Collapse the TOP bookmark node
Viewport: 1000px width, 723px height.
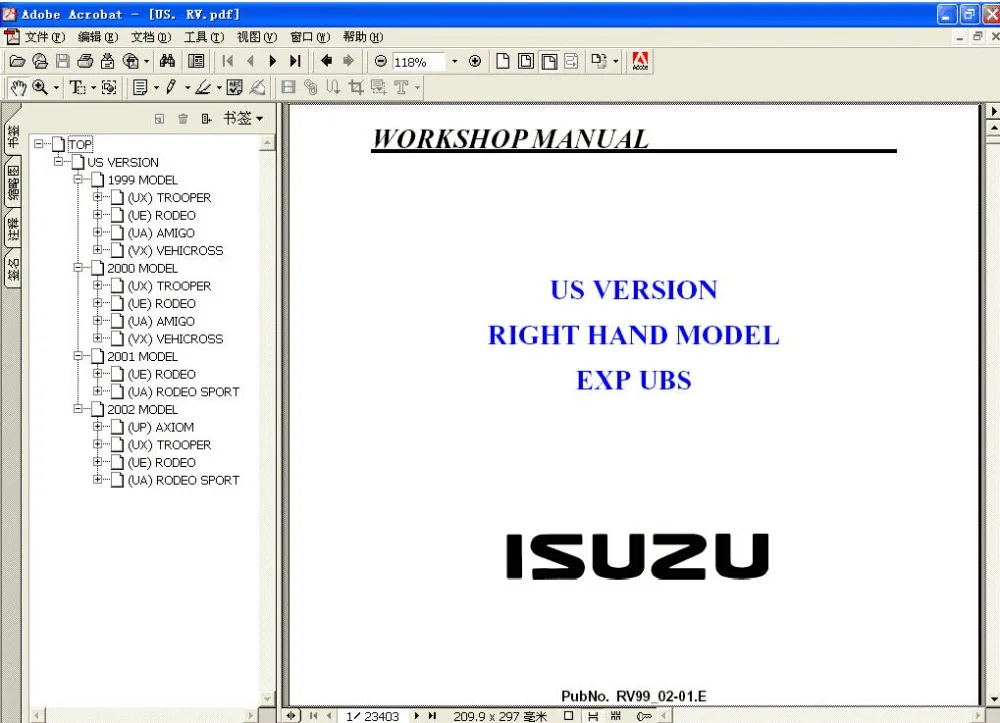point(38,144)
